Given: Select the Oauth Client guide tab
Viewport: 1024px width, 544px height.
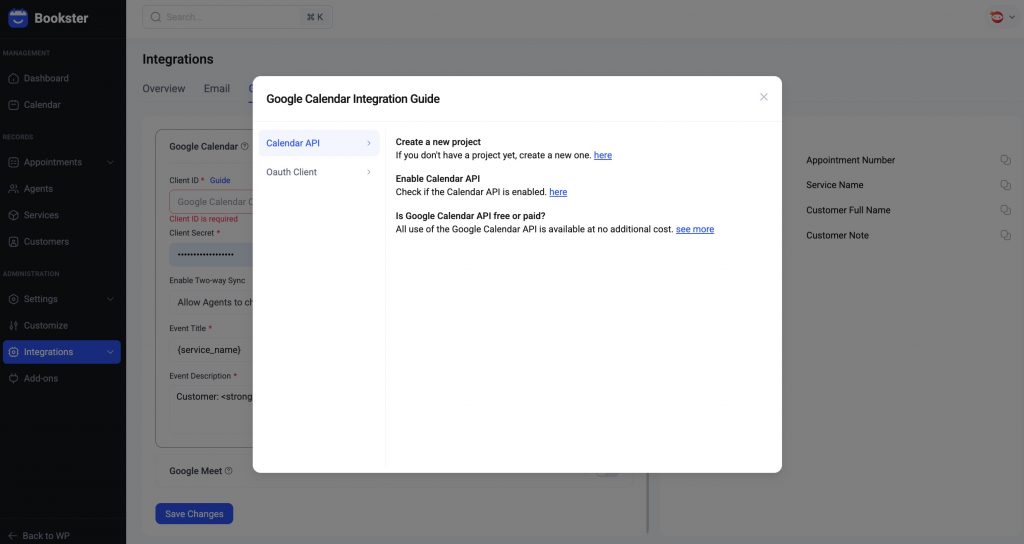Looking at the screenshot, I should point(319,172).
